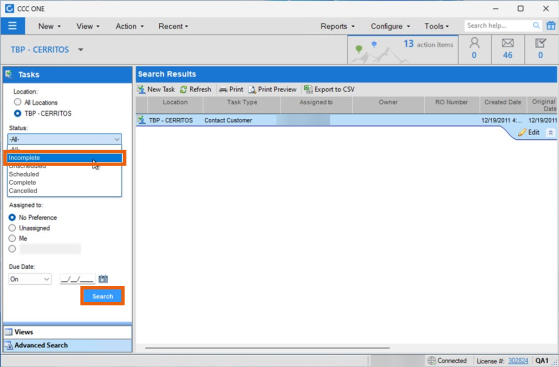Click New Task in toolbar
The height and width of the screenshot is (367, 559).
pyautogui.click(x=156, y=90)
